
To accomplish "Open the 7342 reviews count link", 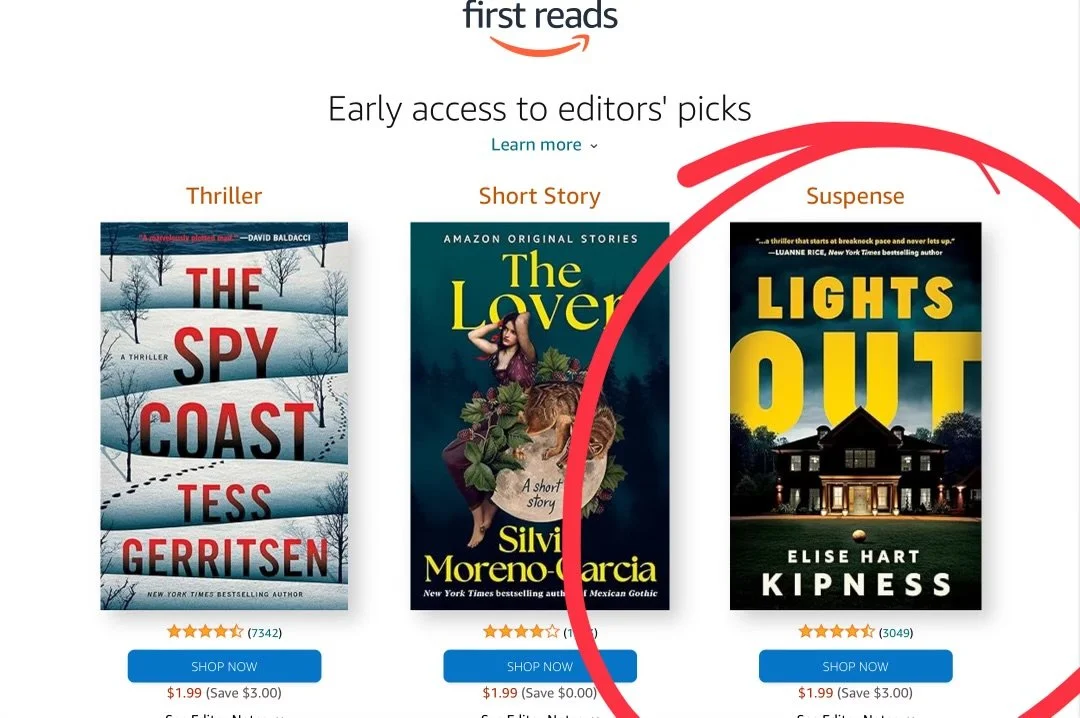I will [264, 633].
